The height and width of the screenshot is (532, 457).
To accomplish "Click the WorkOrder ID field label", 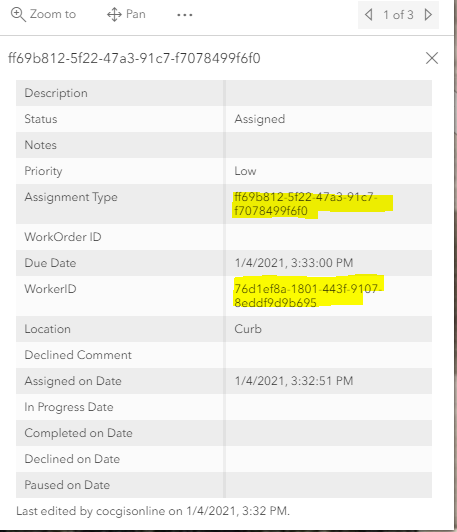I will point(63,237).
